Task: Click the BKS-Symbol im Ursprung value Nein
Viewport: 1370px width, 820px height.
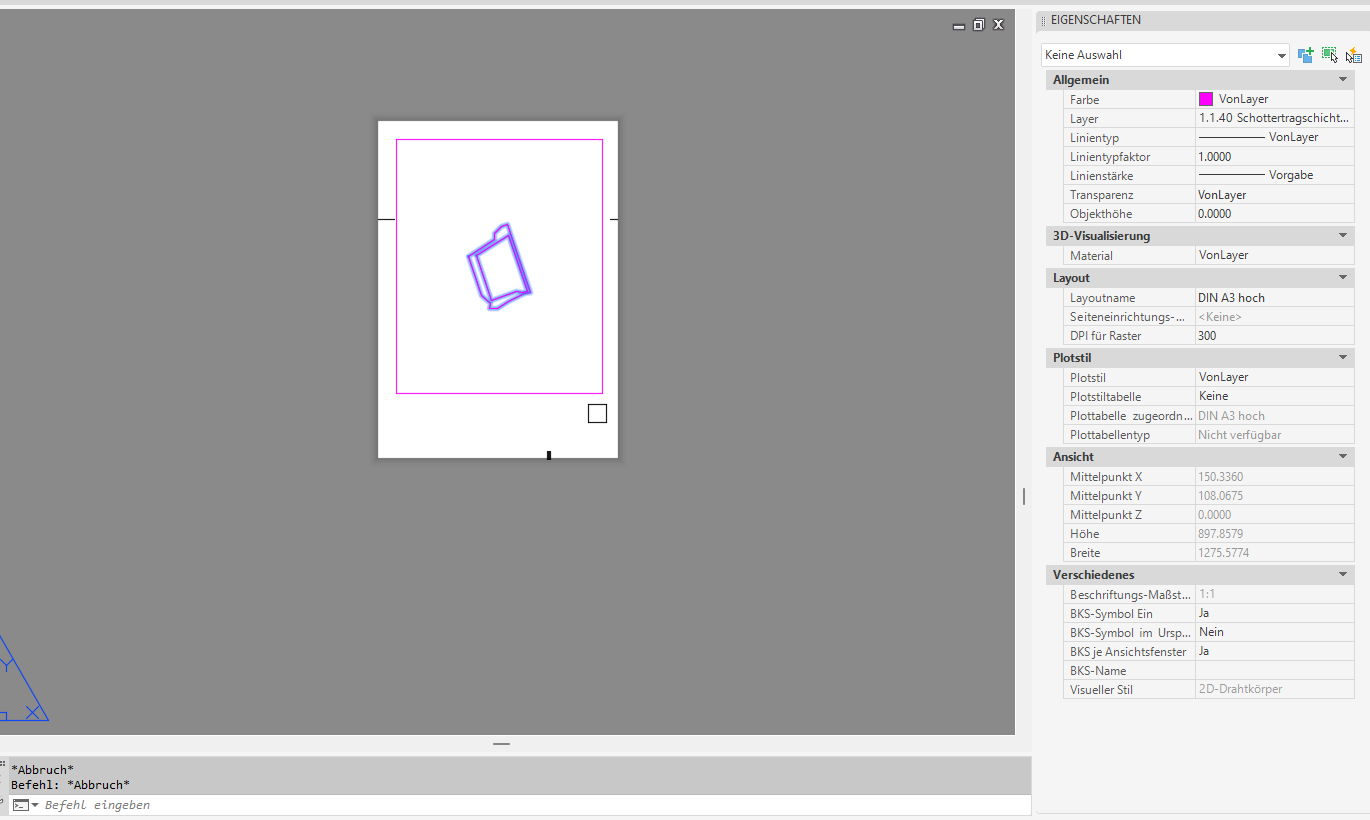Action: pyautogui.click(x=1275, y=632)
